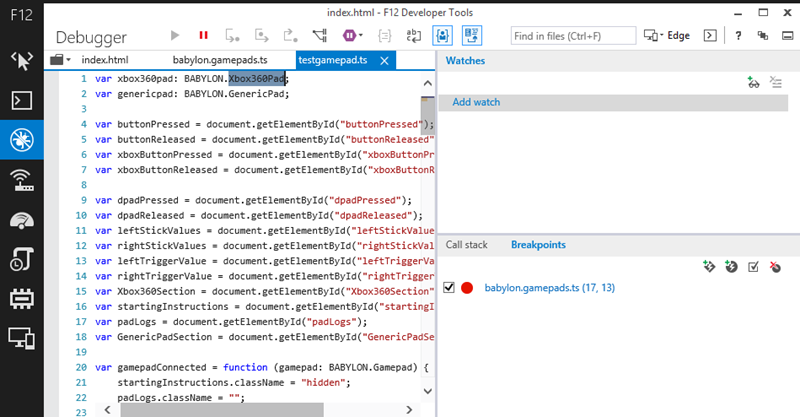This screenshot has height=417, width=800.
Task: Select the testgamepad.ts tab
Action: coord(333,60)
